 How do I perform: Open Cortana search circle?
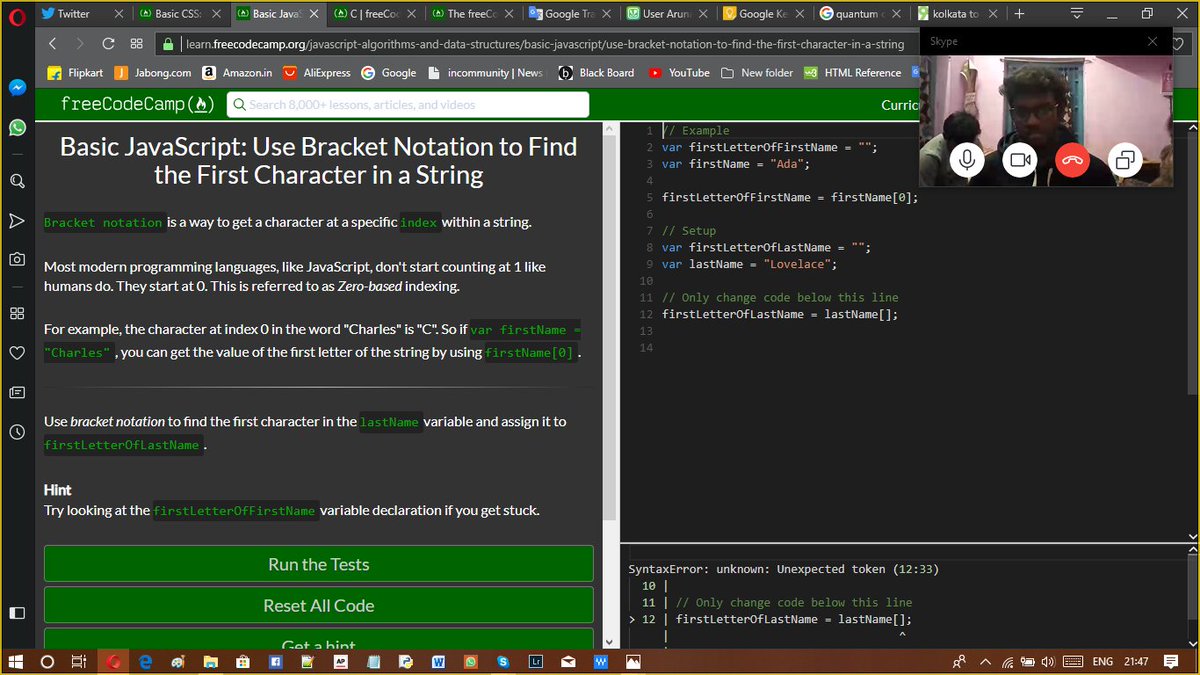tap(47, 662)
